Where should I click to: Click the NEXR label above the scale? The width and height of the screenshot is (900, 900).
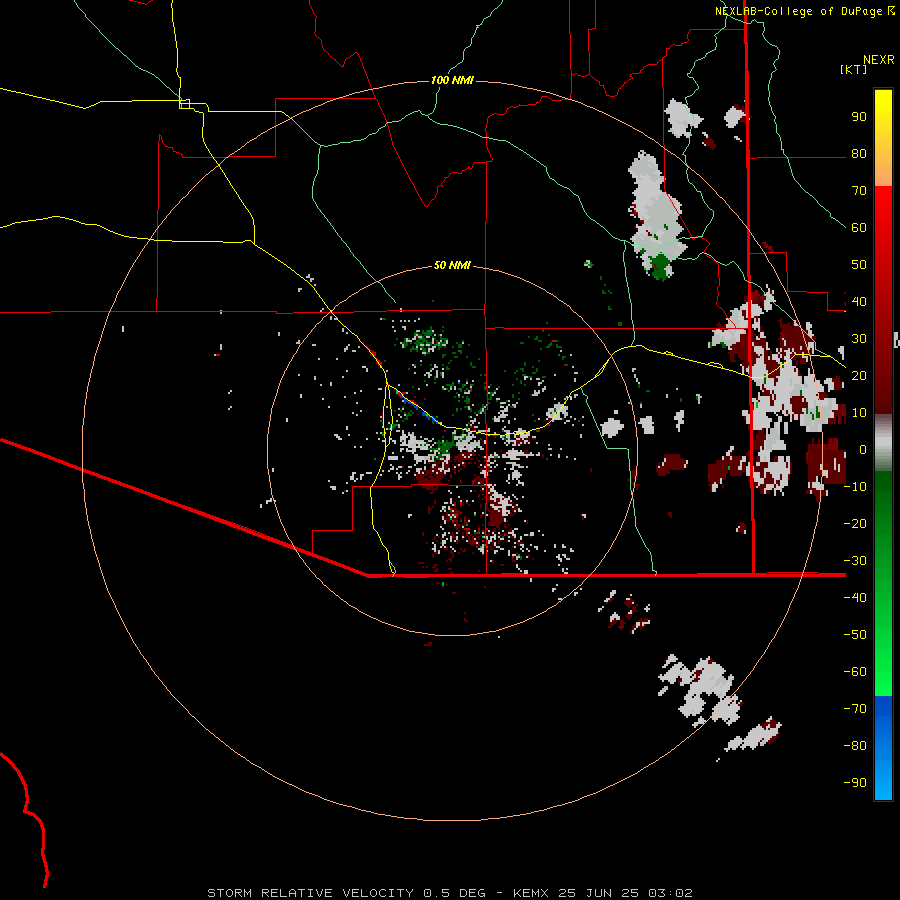coord(879,60)
